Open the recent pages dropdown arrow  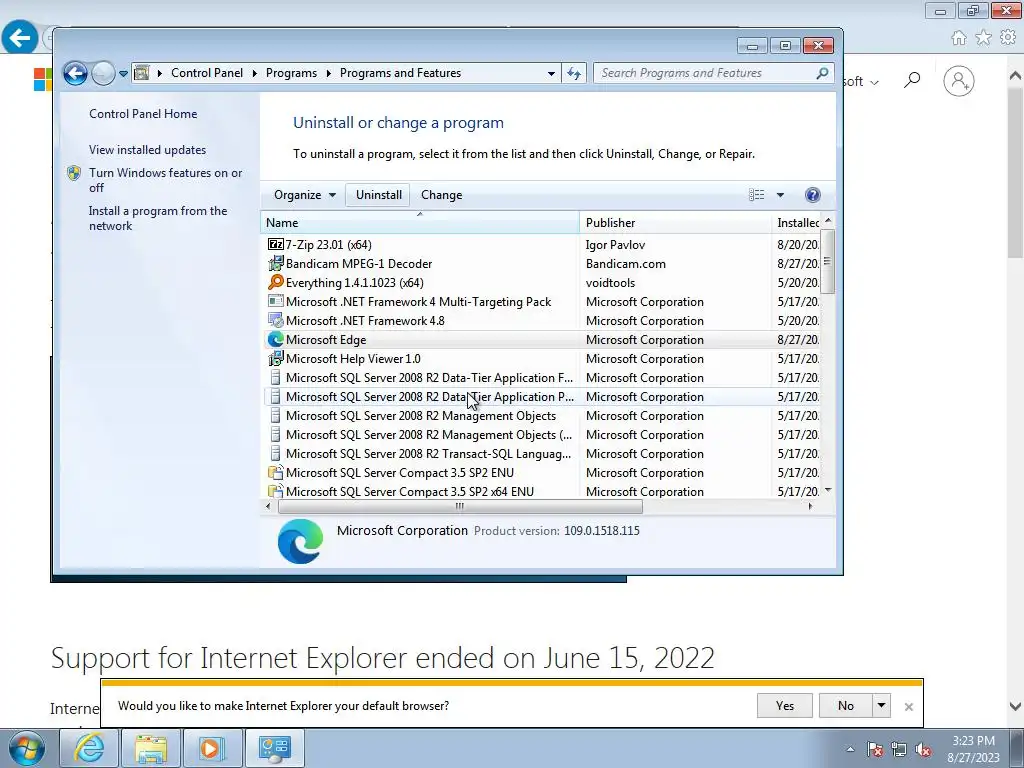point(123,74)
